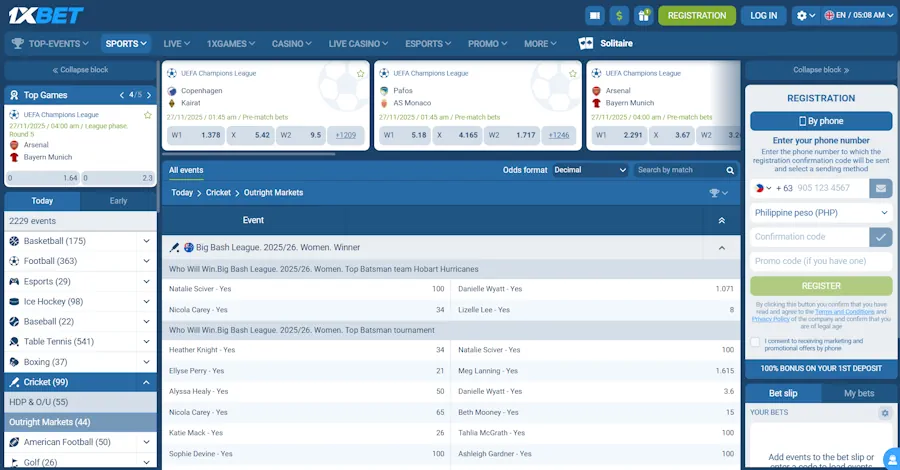Select the All events tab
This screenshot has width=900, height=470.
click(x=186, y=170)
